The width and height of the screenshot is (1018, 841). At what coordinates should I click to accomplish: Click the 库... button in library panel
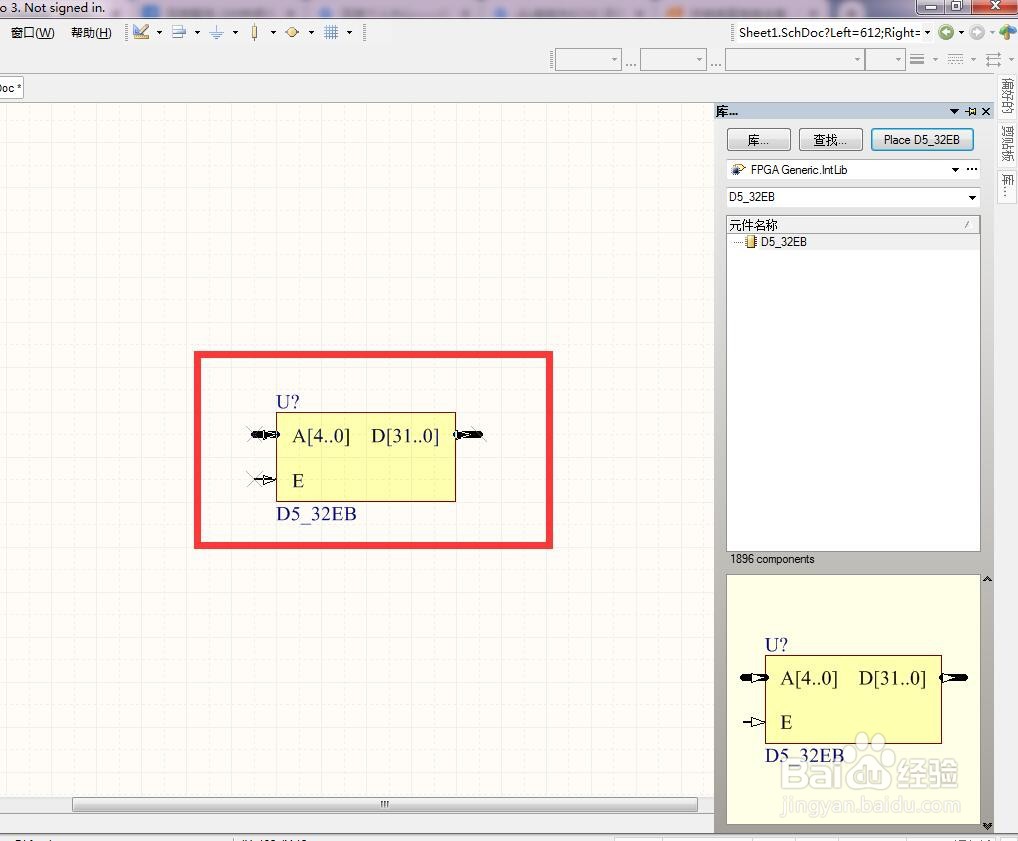(x=758, y=140)
